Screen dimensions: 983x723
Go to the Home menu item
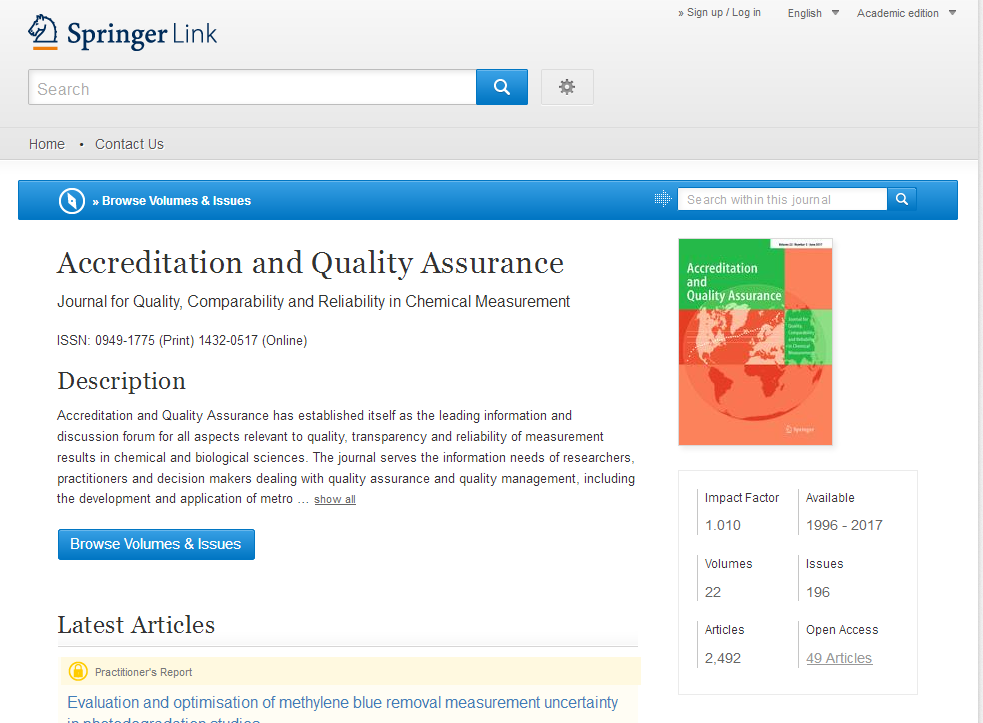tap(46, 144)
